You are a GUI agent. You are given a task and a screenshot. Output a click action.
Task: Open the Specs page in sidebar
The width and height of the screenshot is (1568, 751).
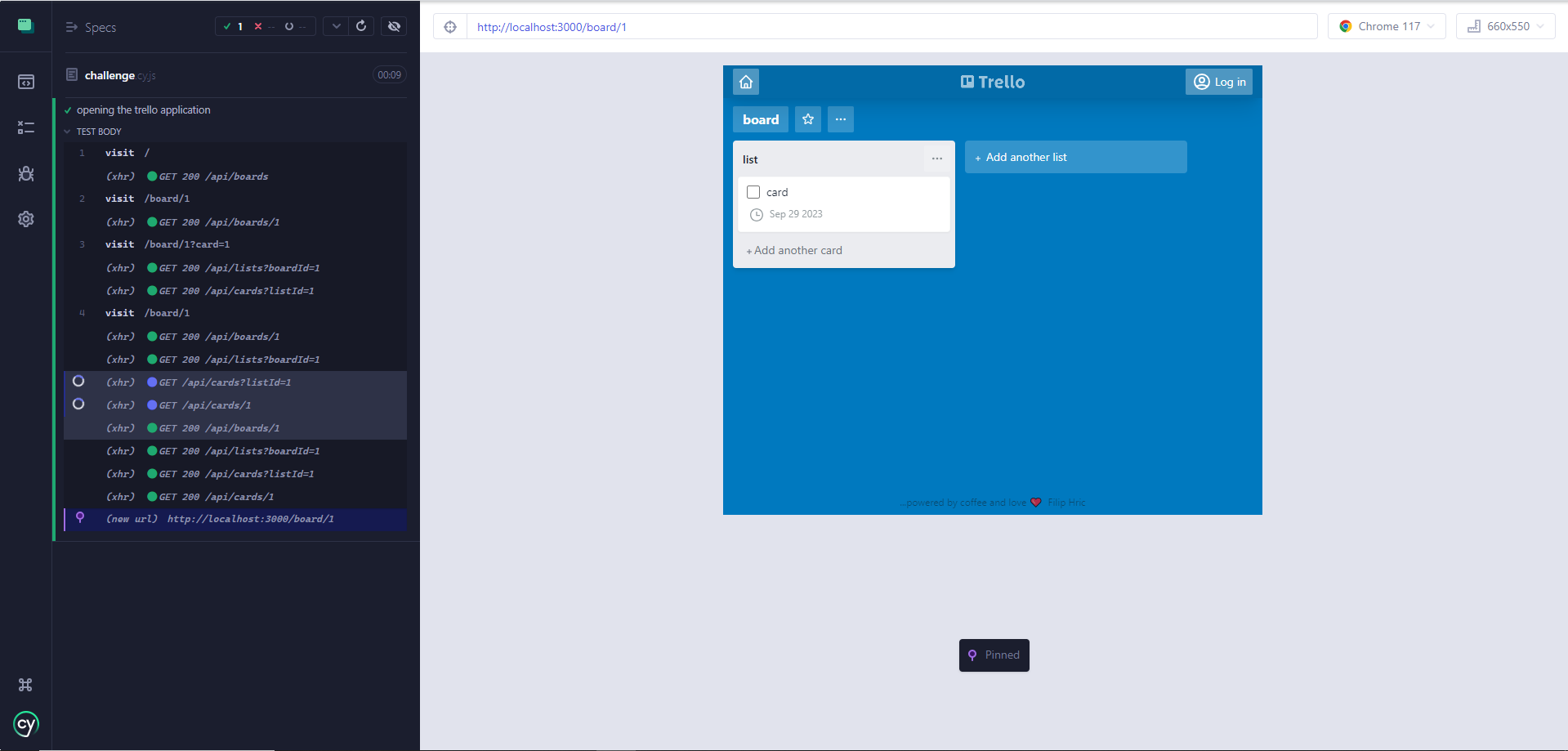[x=26, y=82]
